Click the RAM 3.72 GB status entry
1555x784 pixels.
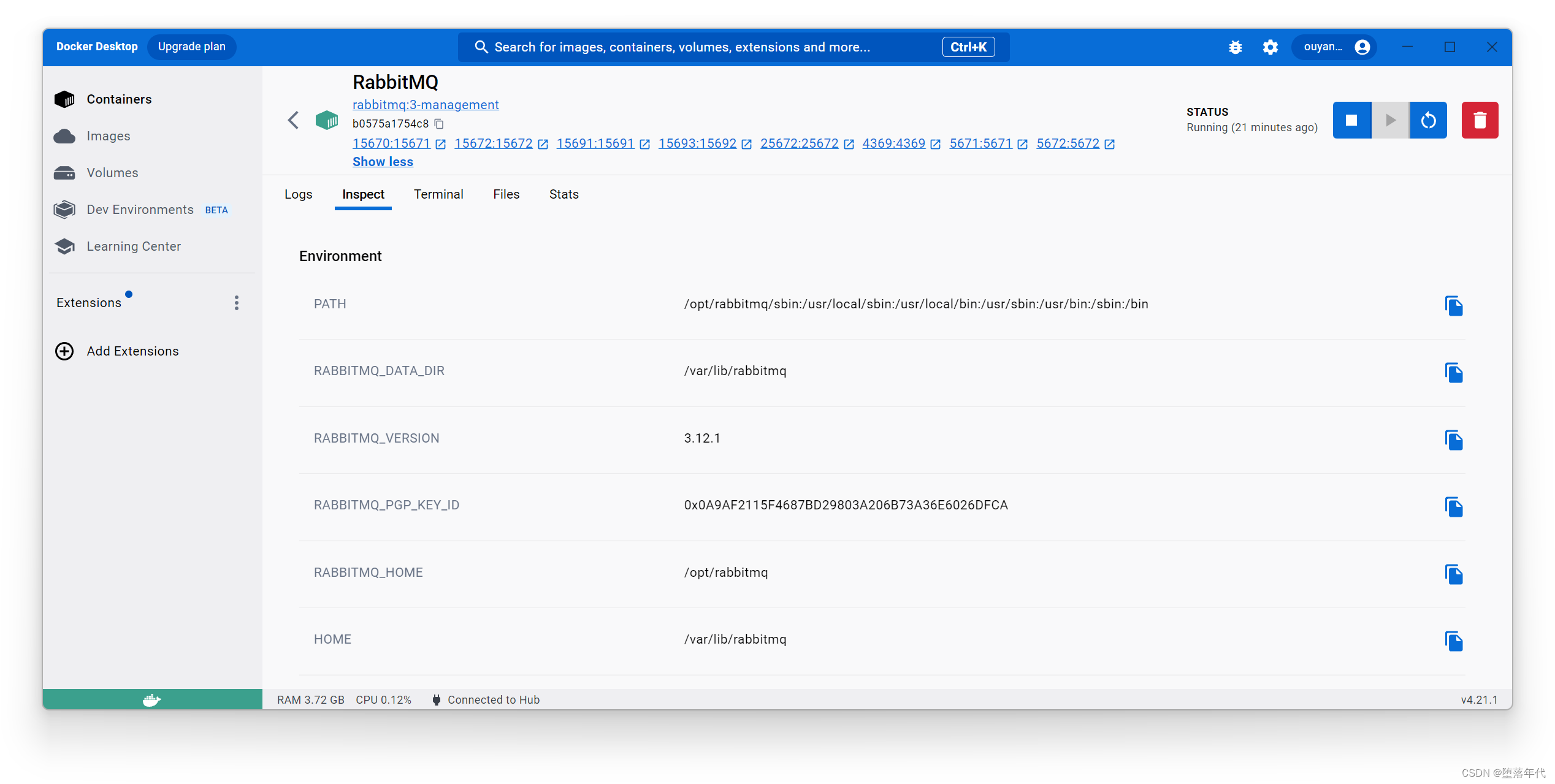click(x=311, y=699)
